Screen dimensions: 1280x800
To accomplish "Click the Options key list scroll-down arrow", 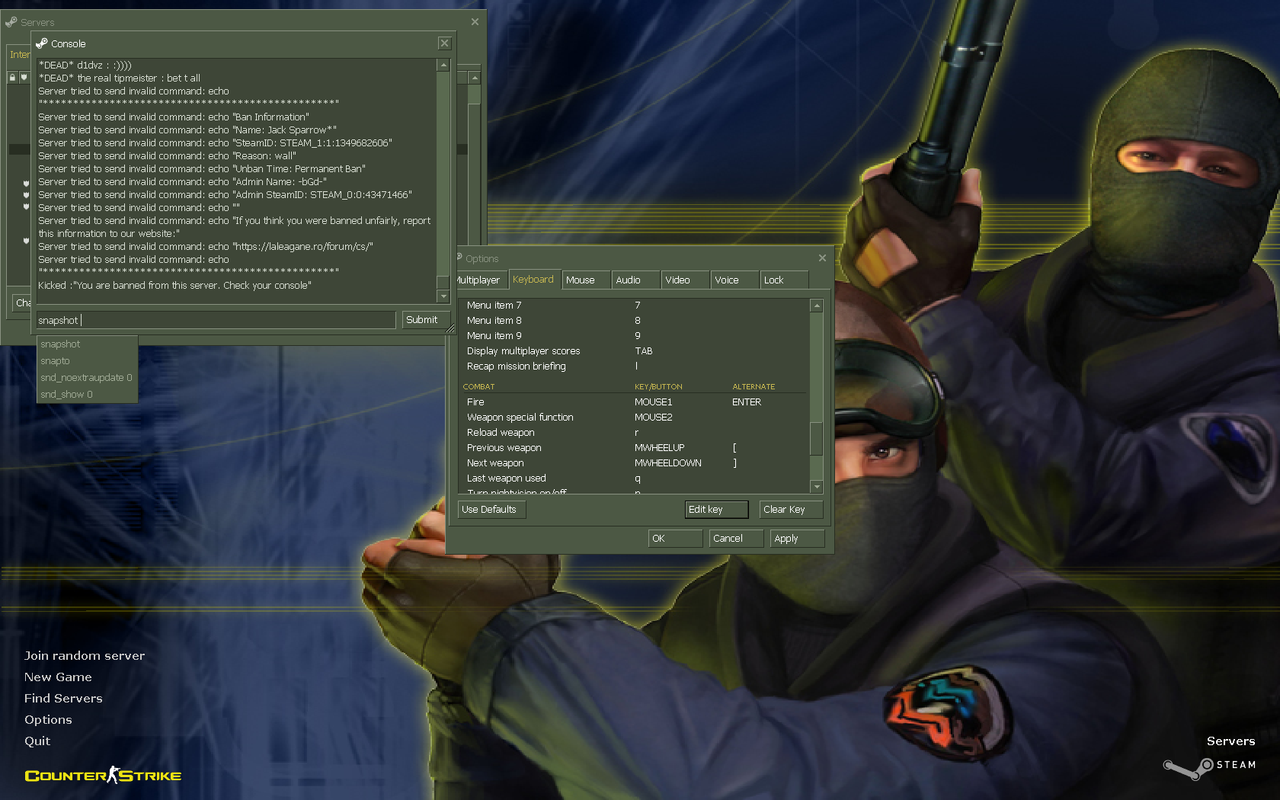I will [x=816, y=487].
